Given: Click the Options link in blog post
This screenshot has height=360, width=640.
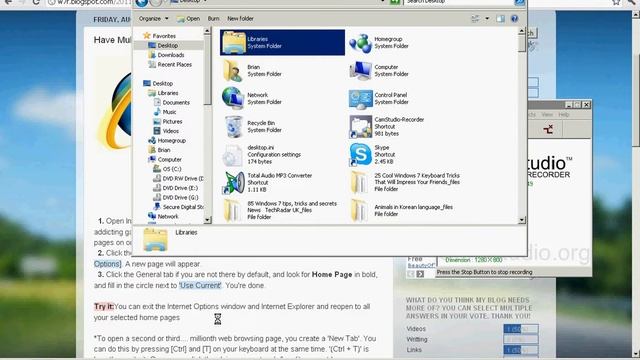Looking at the screenshot, I should pos(107,264).
